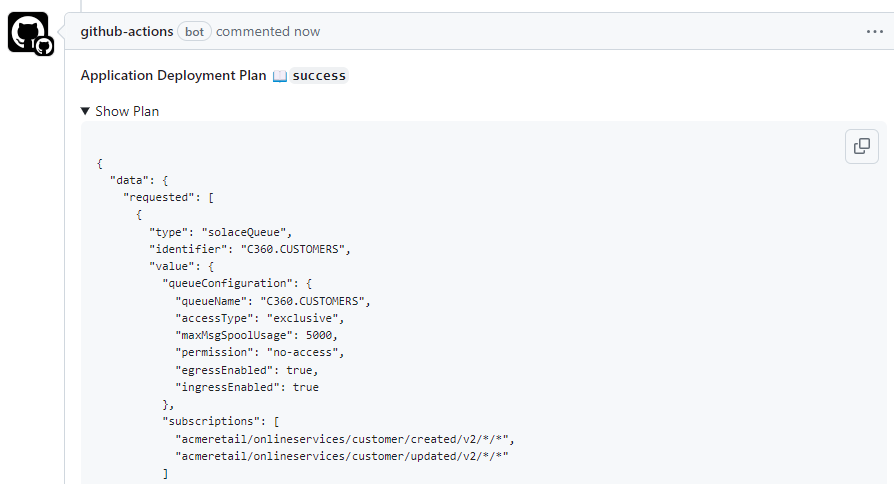The width and height of the screenshot is (894, 484).
Task: Open the comment options three-dot menu
Action: pos(874,31)
